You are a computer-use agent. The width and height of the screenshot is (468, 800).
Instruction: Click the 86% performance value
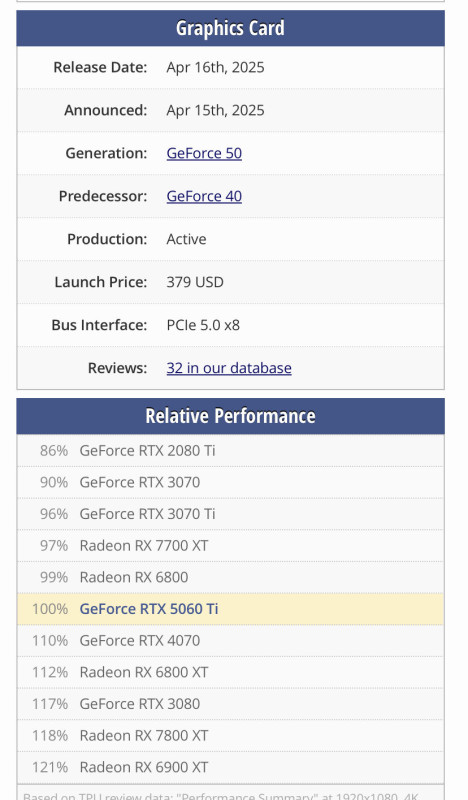click(54, 451)
